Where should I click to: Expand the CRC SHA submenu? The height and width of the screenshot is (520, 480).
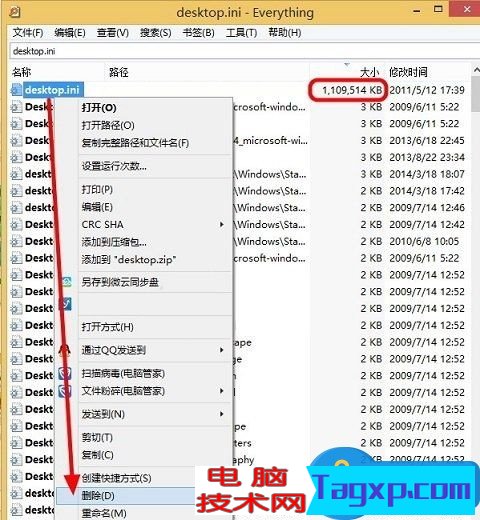[x=155, y=224]
